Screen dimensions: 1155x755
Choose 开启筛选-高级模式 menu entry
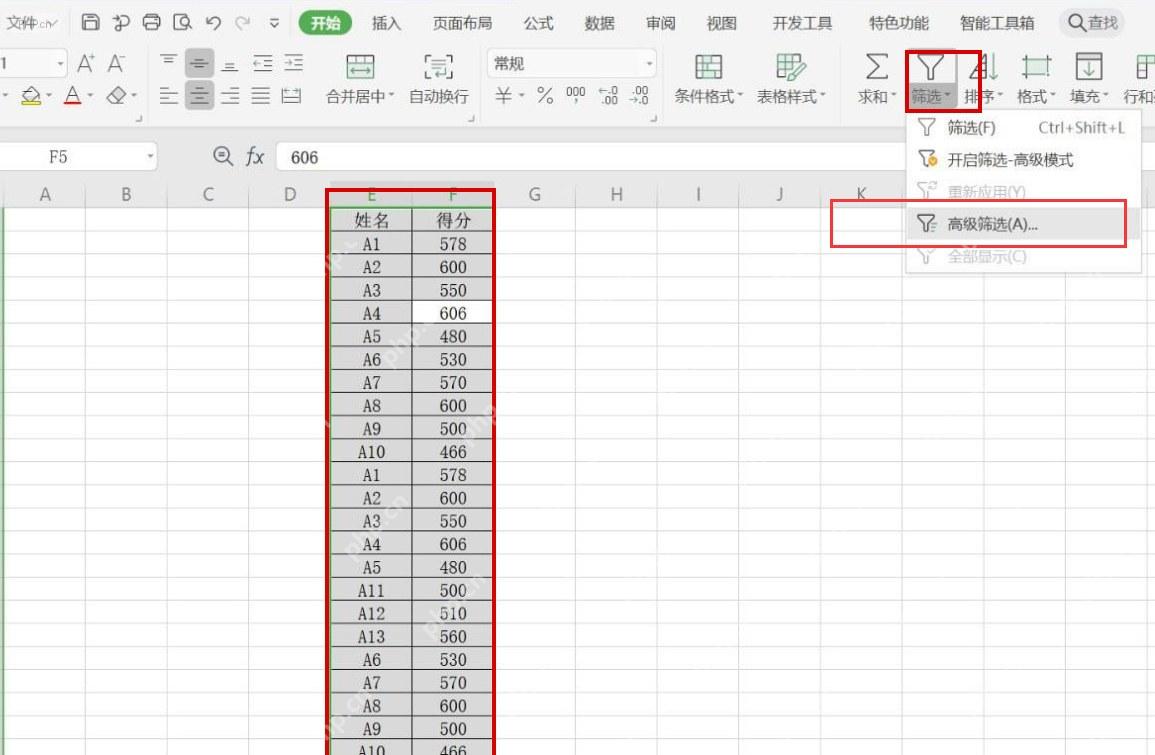coord(1023,160)
